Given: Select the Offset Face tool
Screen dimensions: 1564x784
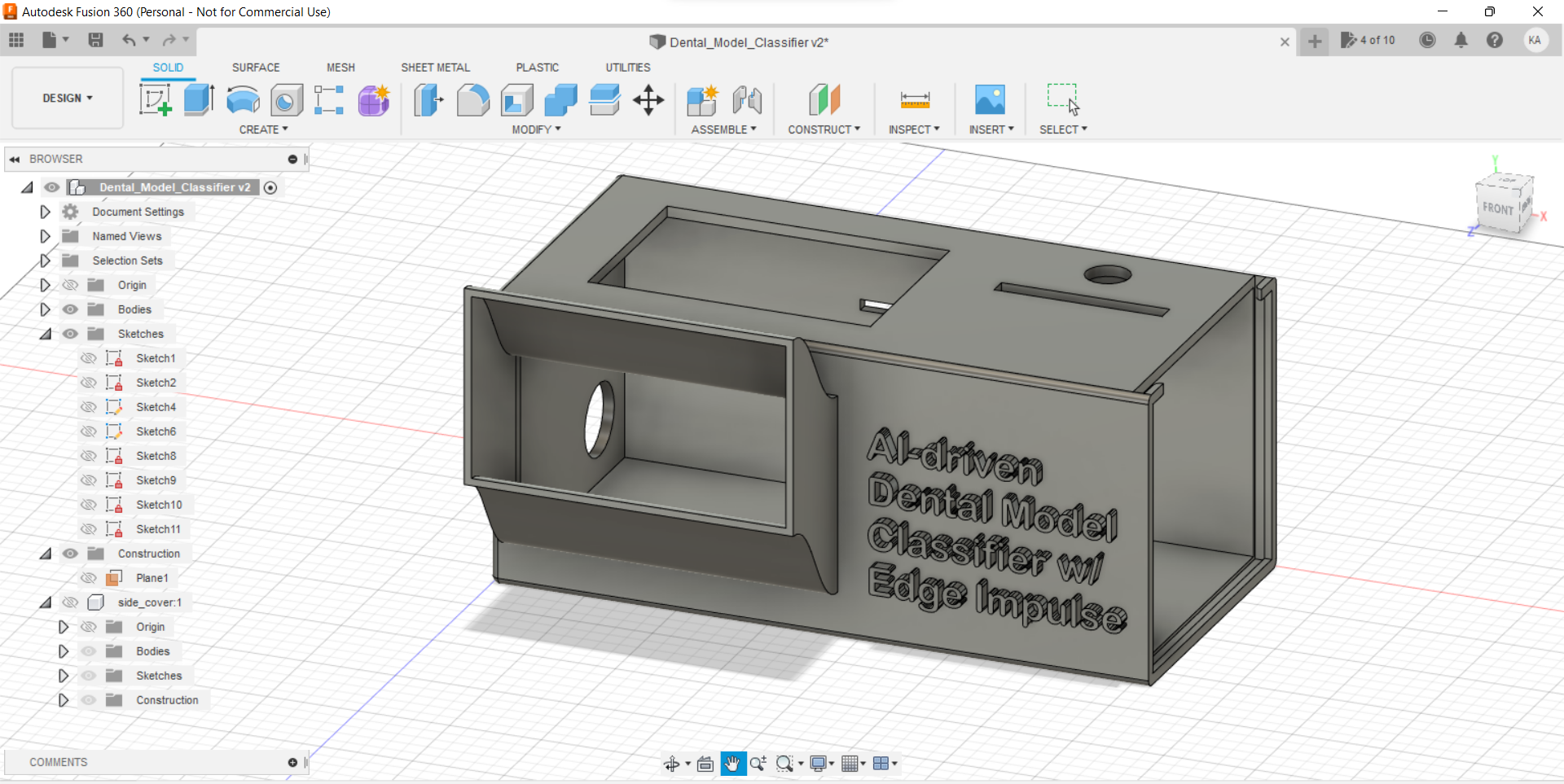Looking at the screenshot, I should tap(604, 100).
